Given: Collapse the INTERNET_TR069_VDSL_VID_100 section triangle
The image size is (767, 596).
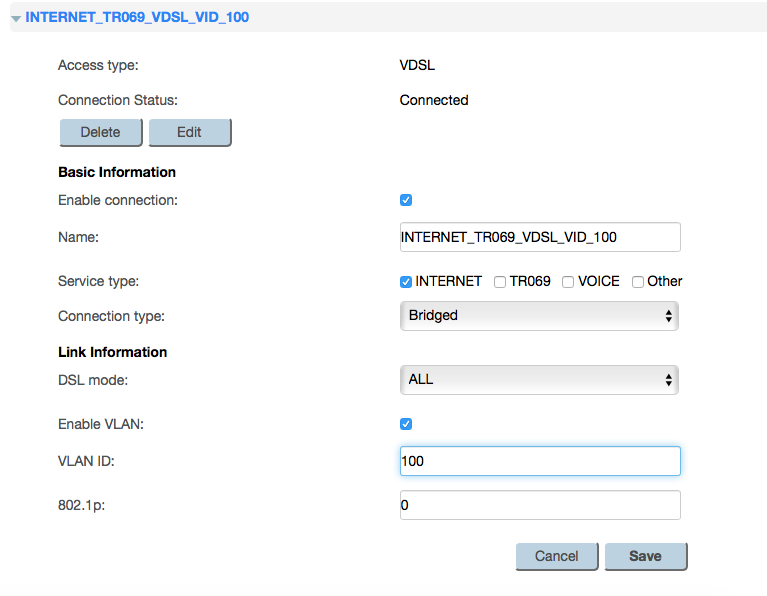Looking at the screenshot, I should click(16, 19).
